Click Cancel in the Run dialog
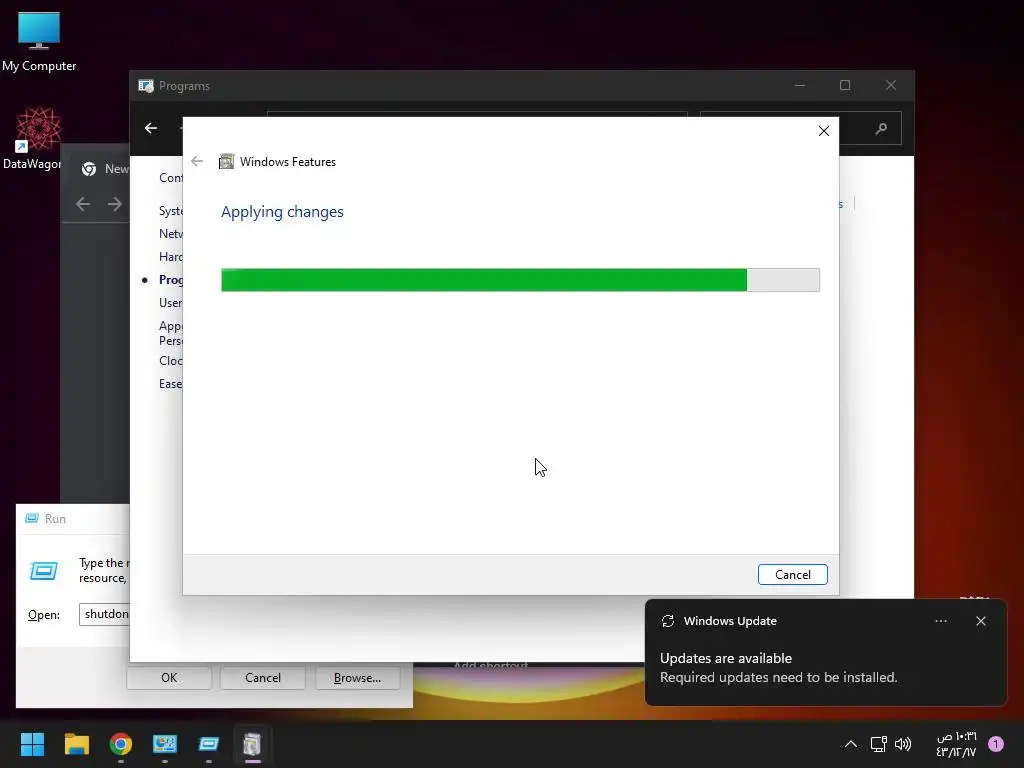Screen dimensions: 1024x768 pos(263,678)
